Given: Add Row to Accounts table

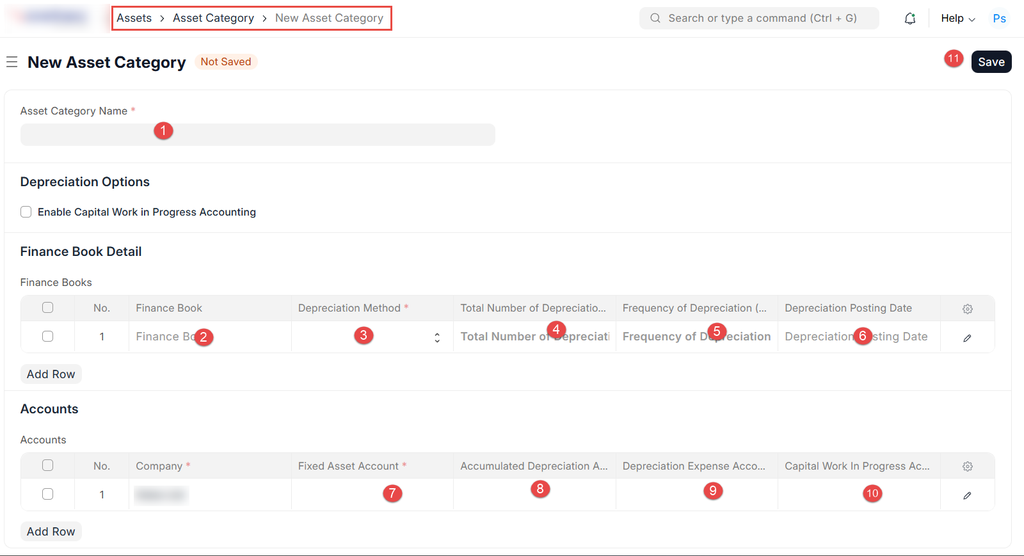Looking at the screenshot, I should tap(51, 531).
